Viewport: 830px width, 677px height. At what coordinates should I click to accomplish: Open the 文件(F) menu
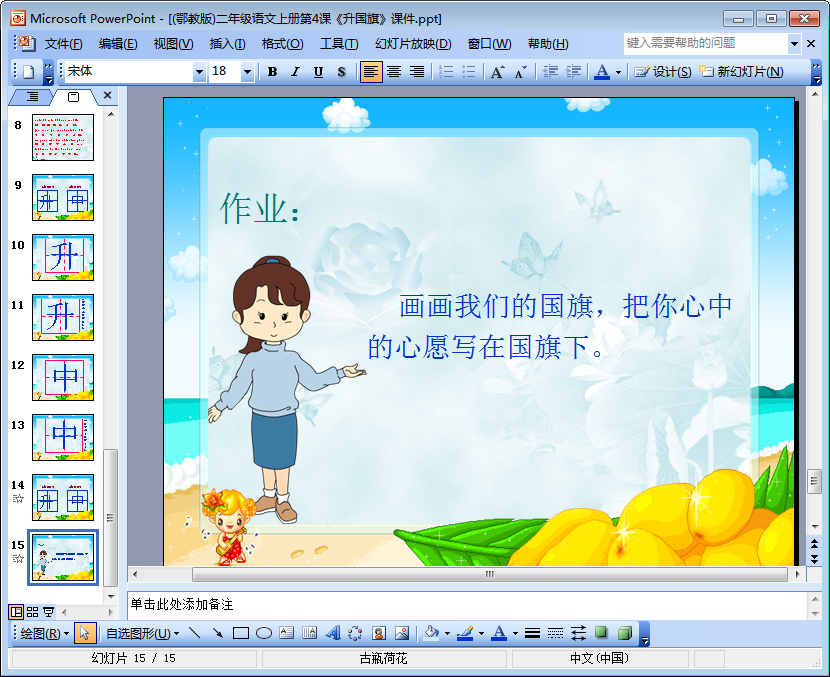pyautogui.click(x=64, y=44)
